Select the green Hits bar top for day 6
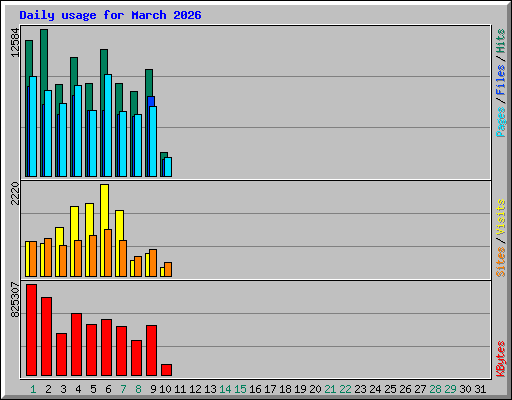This screenshot has height=400, width=512. (104, 62)
